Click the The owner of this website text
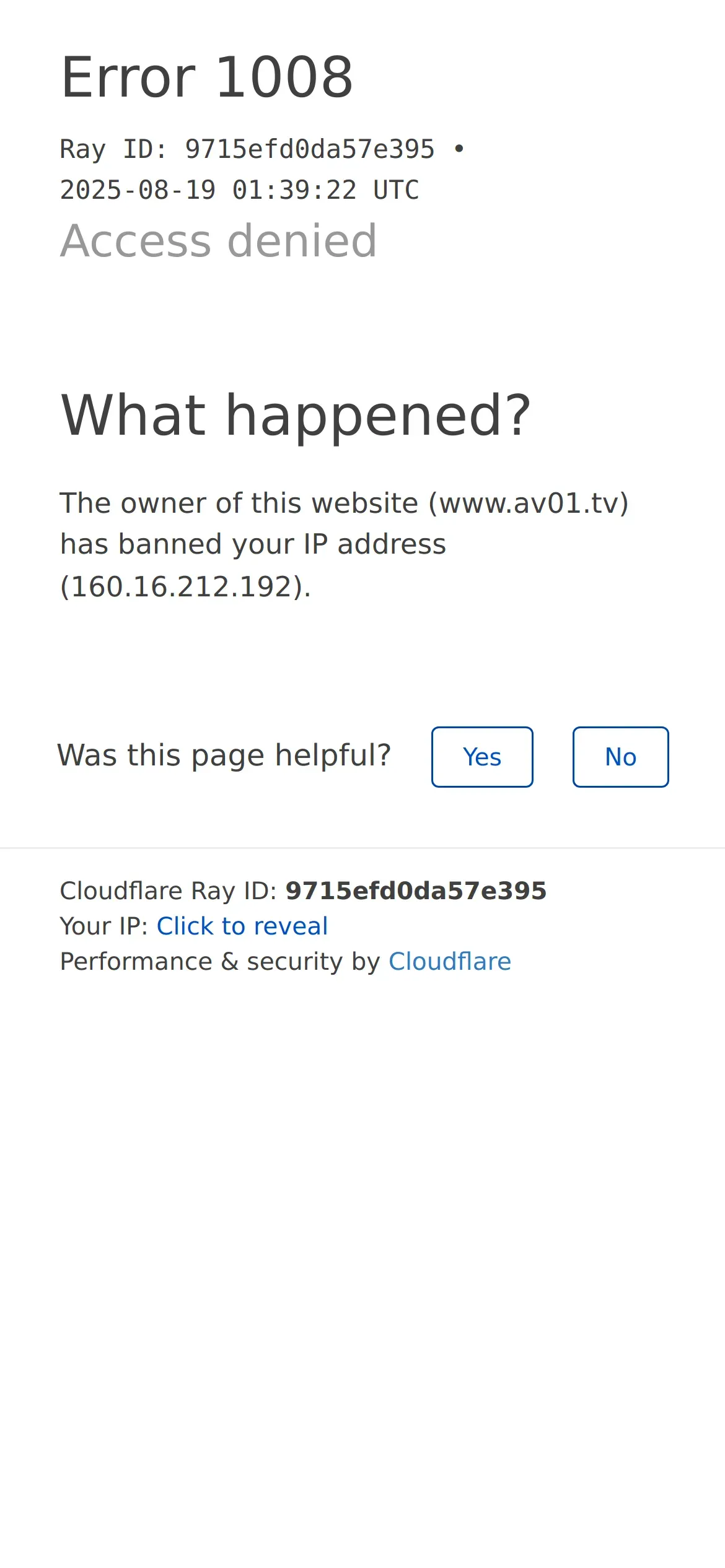This screenshot has width=725, height=1568. tap(239, 503)
